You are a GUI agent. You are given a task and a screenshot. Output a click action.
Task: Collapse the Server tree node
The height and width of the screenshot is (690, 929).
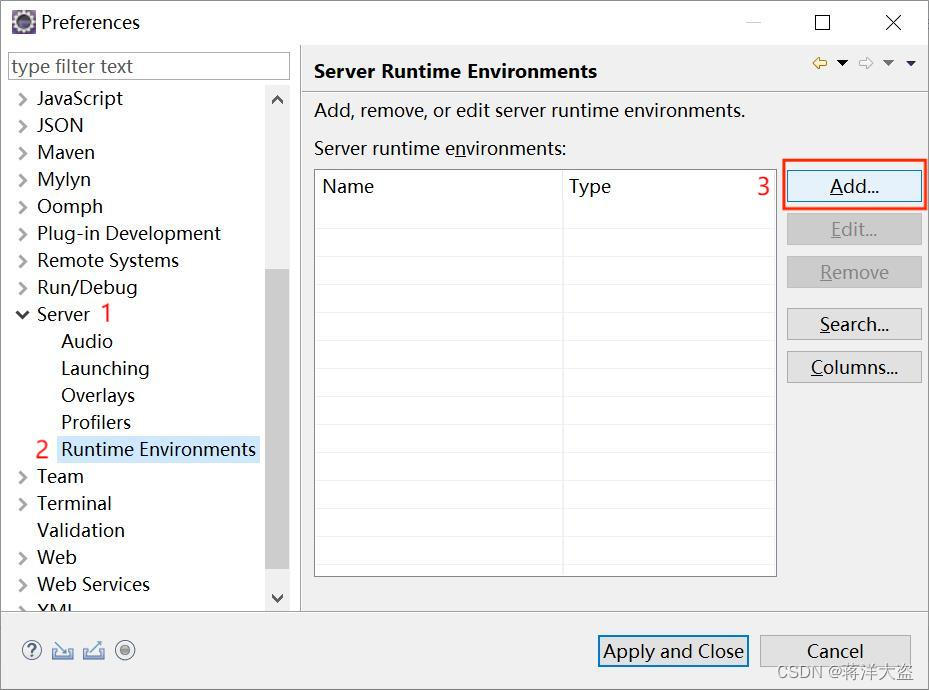point(22,315)
